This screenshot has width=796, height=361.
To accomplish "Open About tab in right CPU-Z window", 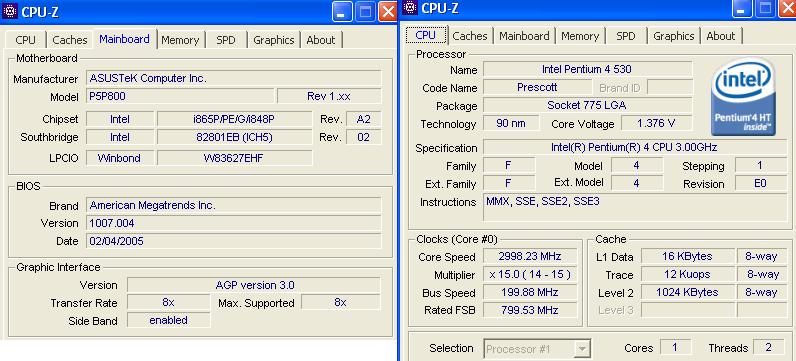I will (x=721, y=36).
